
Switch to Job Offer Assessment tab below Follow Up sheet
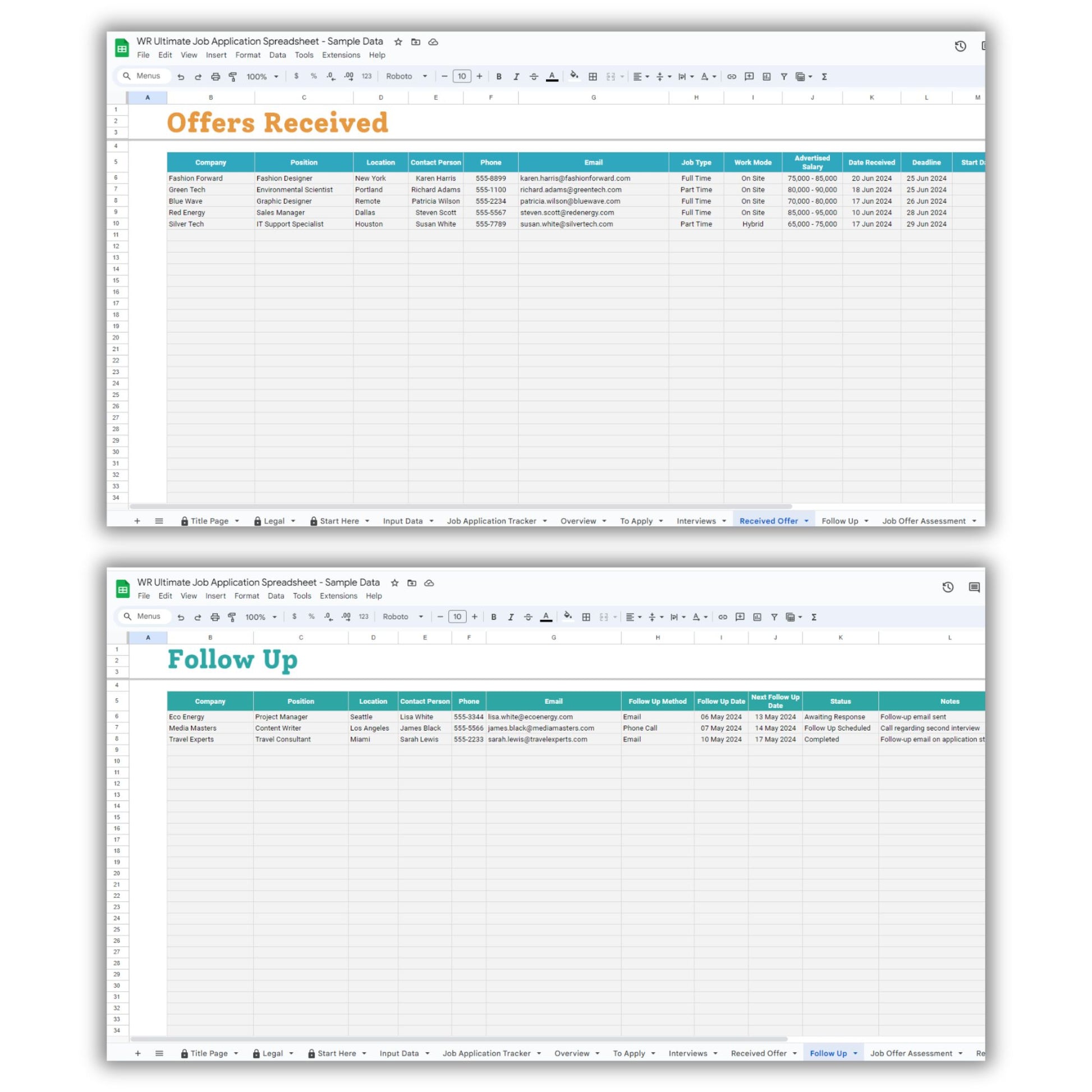pyautogui.click(x=911, y=1053)
